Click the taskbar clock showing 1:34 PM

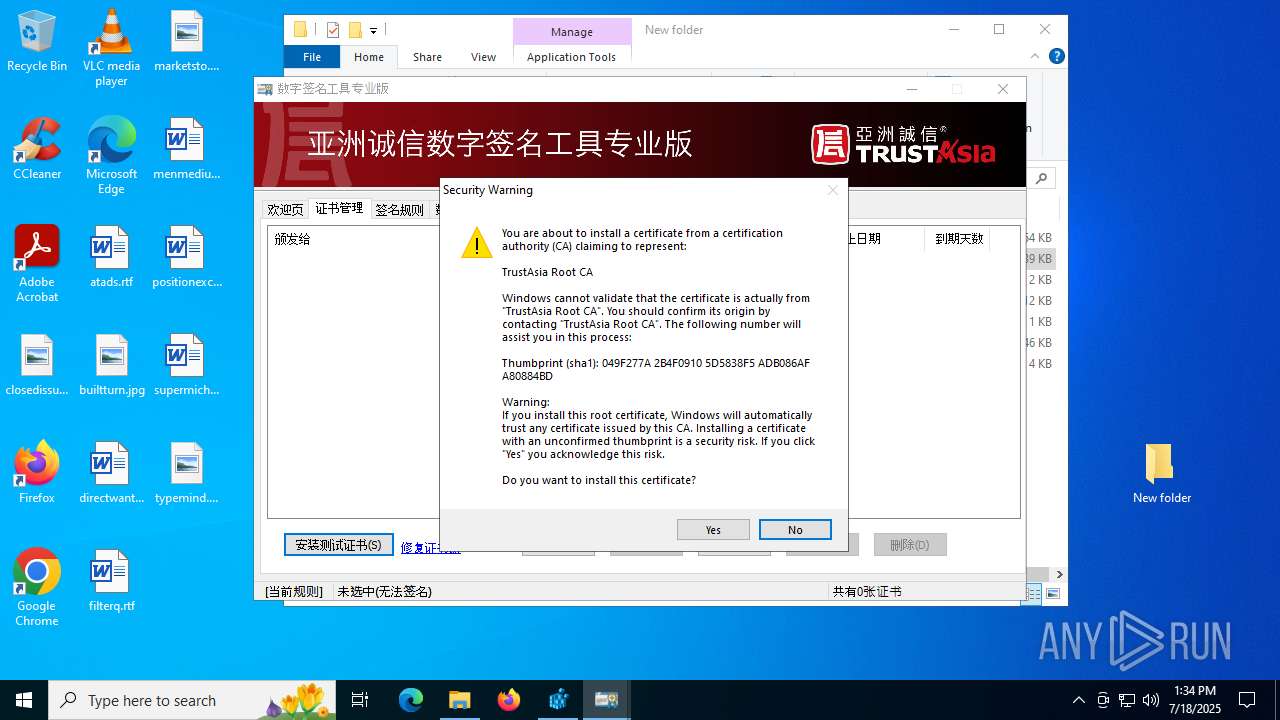pyautogui.click(x=1195, y=700)
